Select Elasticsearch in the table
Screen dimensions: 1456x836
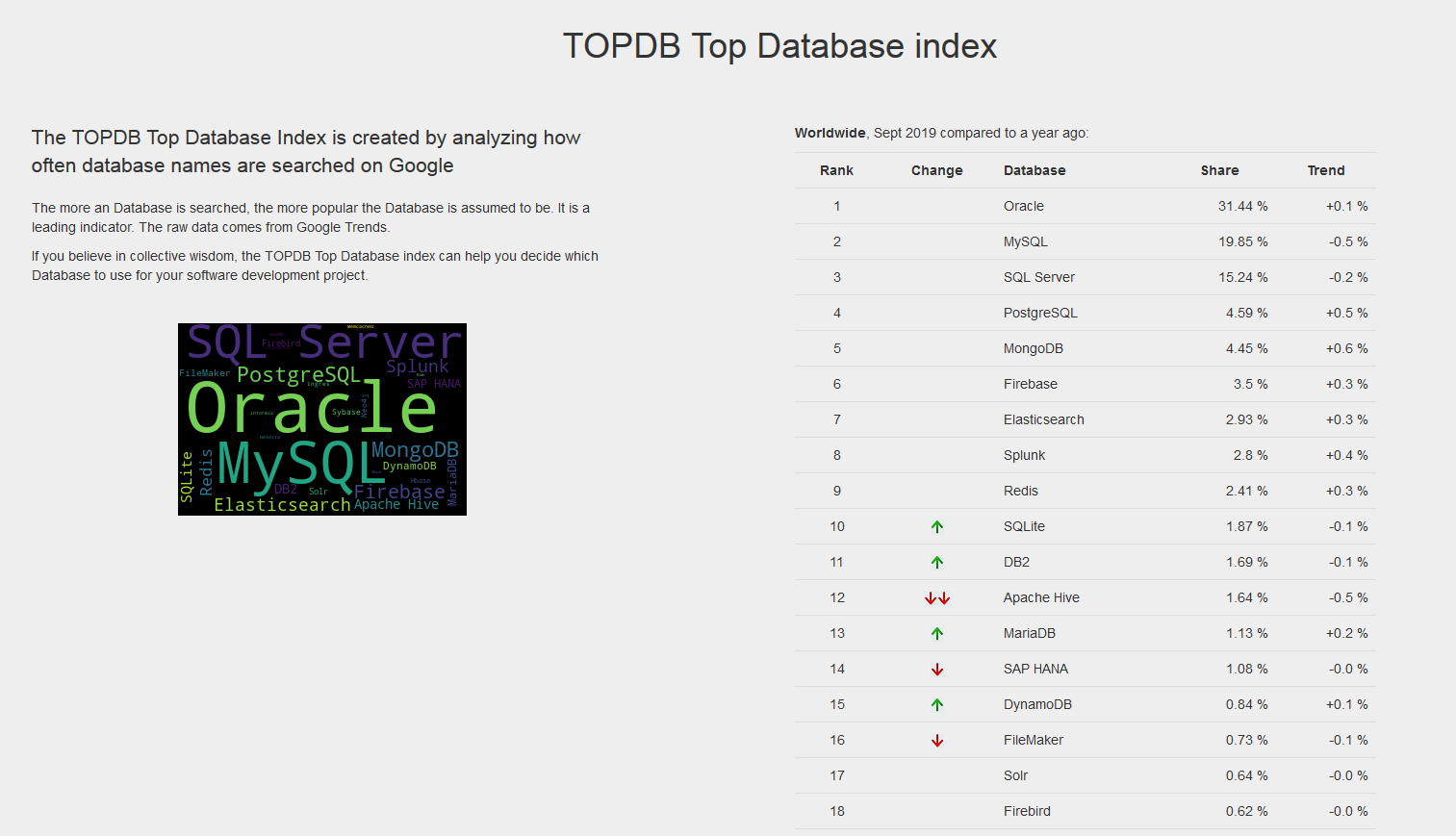pos(1044,419)
